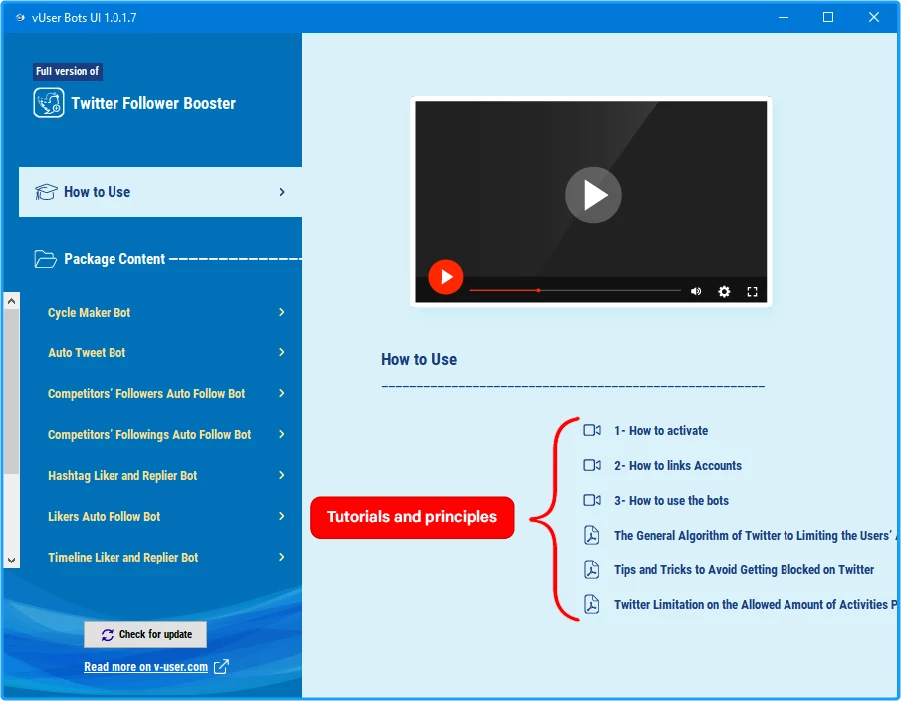Expand the Hashtag Liker and Replier Bot chevron
This screenshot has height=701, width=901.
pos(282,475)
